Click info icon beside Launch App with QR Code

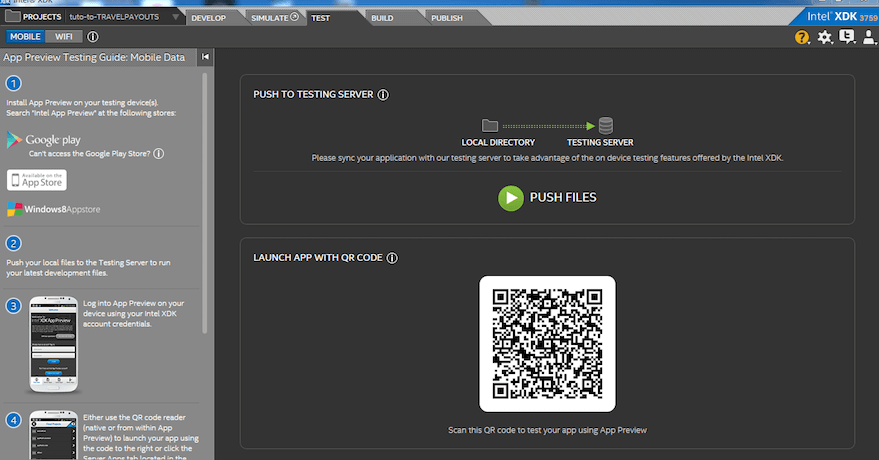392,258
